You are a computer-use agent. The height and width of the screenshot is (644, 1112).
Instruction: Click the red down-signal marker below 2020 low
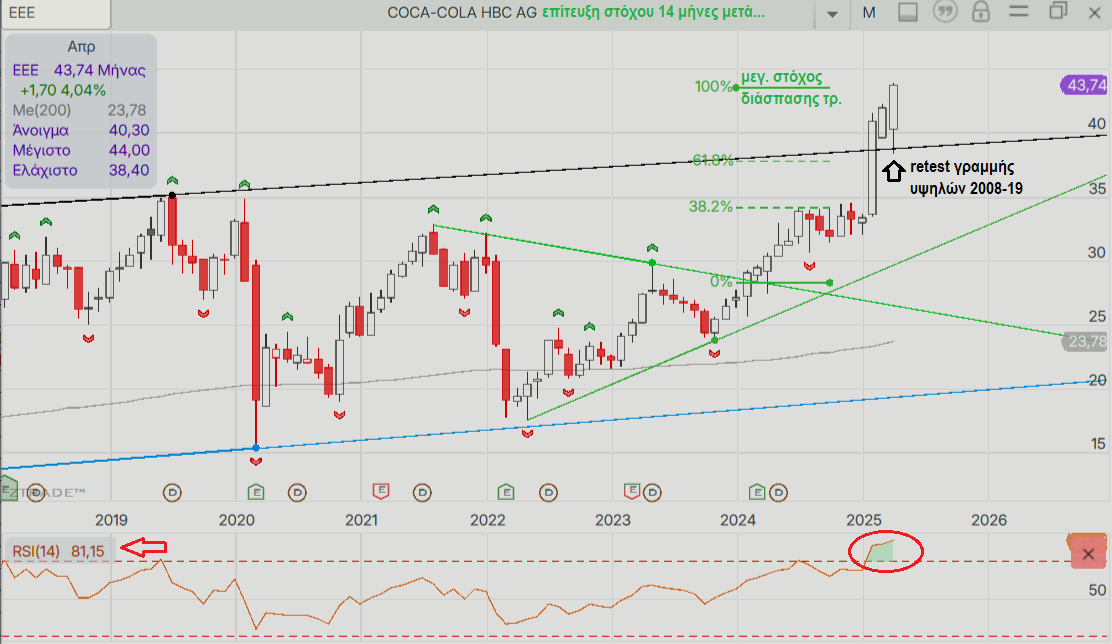click(256, 462)
